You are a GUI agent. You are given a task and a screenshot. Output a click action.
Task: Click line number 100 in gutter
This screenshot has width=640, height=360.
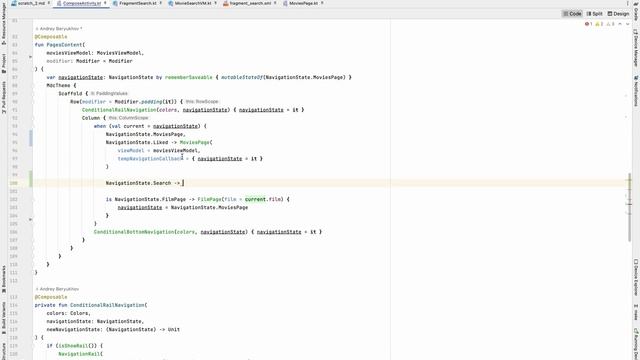[x=14, y=183]
